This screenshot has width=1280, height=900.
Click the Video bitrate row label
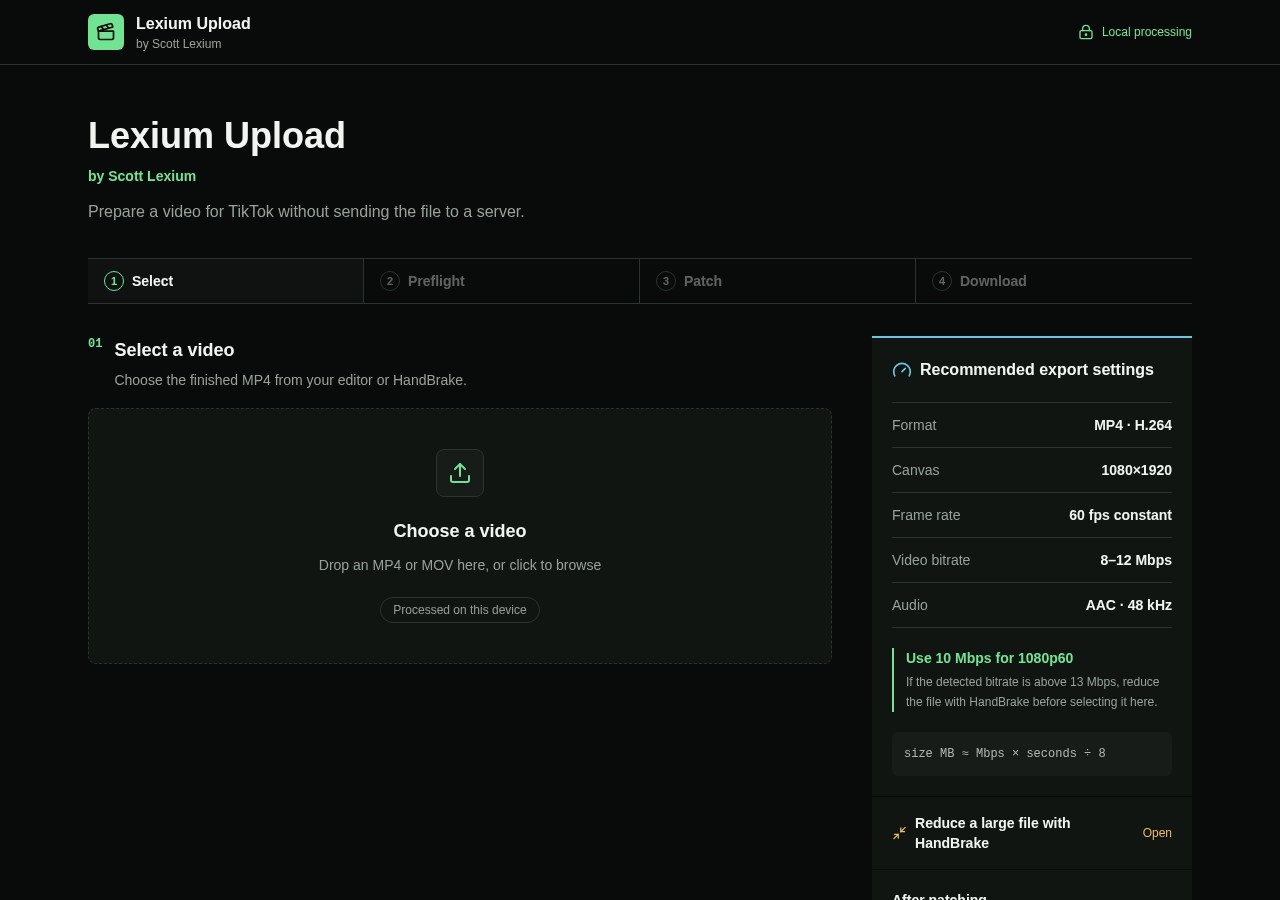[x=931, y=560]
